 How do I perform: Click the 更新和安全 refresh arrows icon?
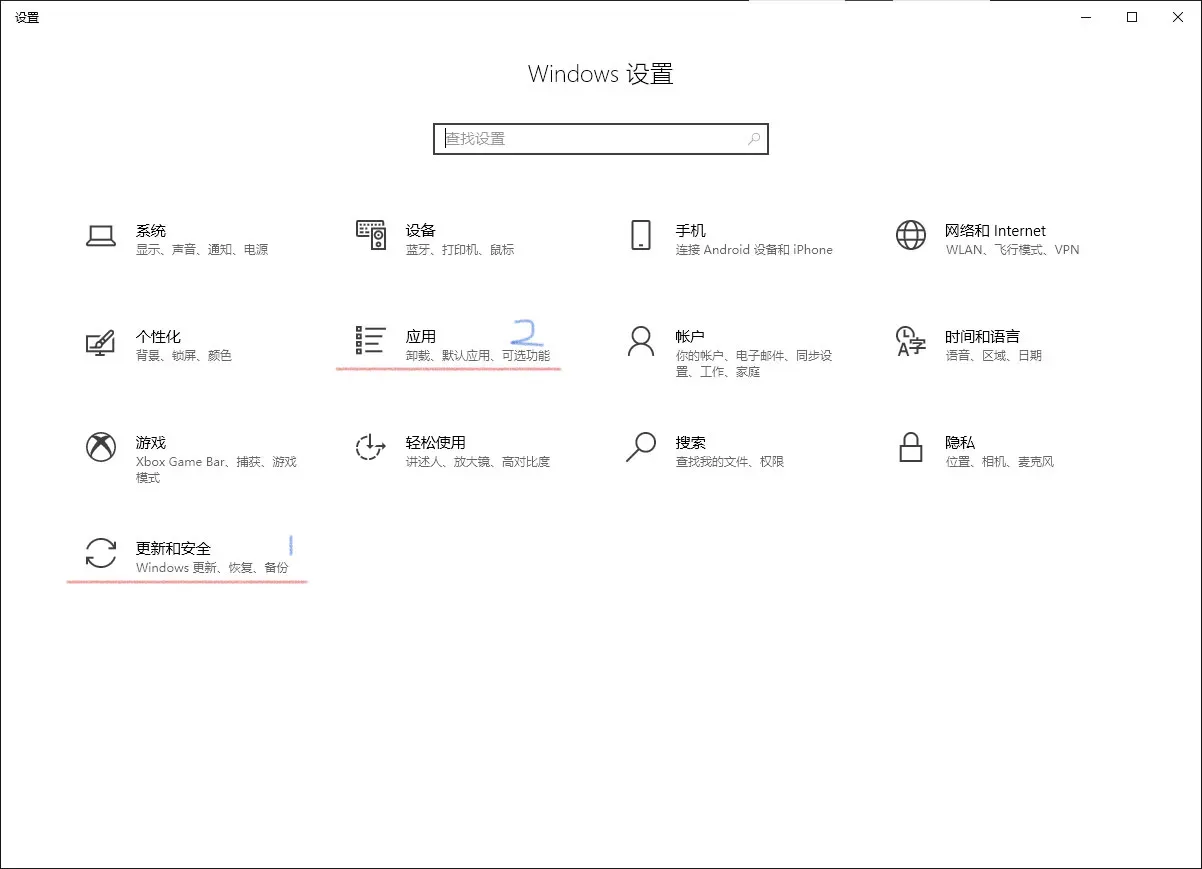[x=101, y=553]
